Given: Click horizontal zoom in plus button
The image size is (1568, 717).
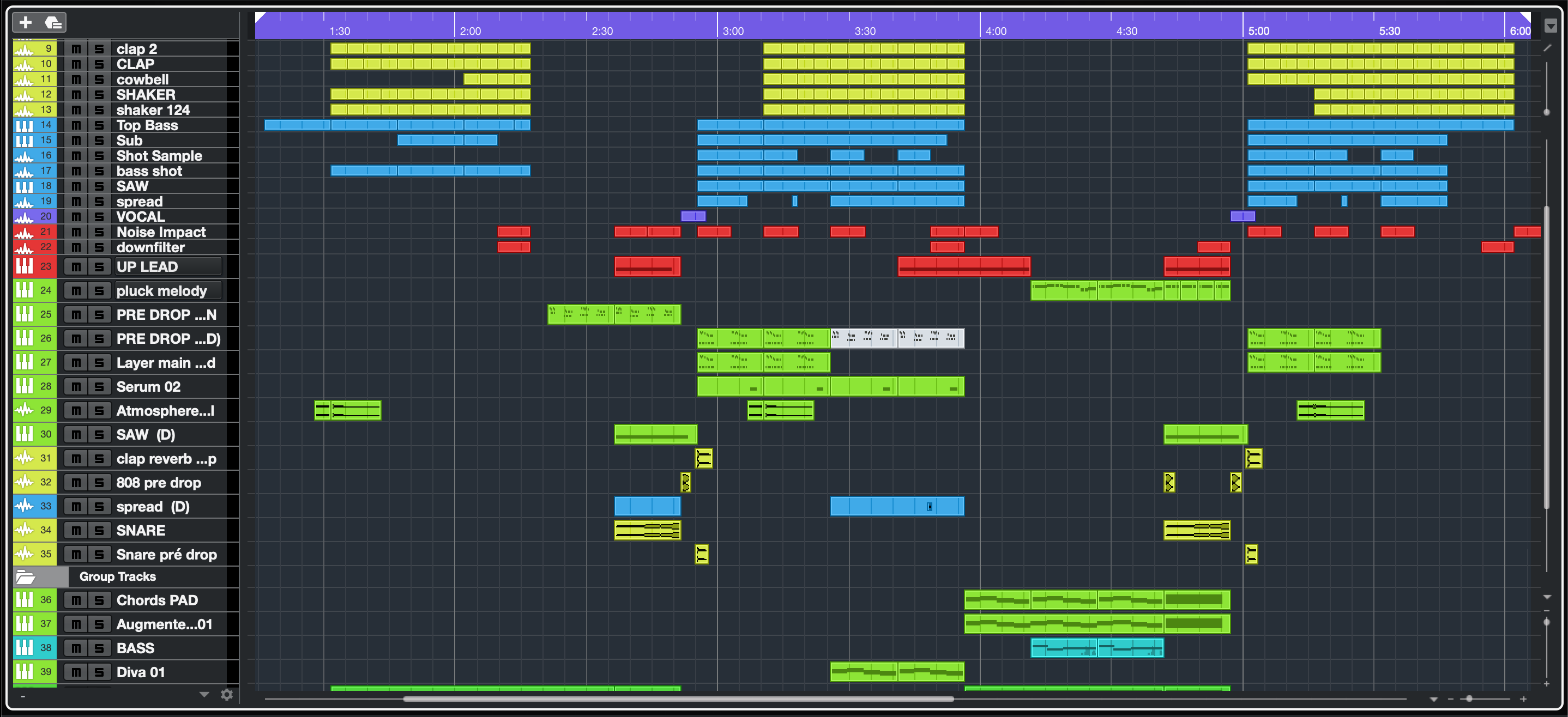Looking at the screenshot, I should (x=1523, y=700).
